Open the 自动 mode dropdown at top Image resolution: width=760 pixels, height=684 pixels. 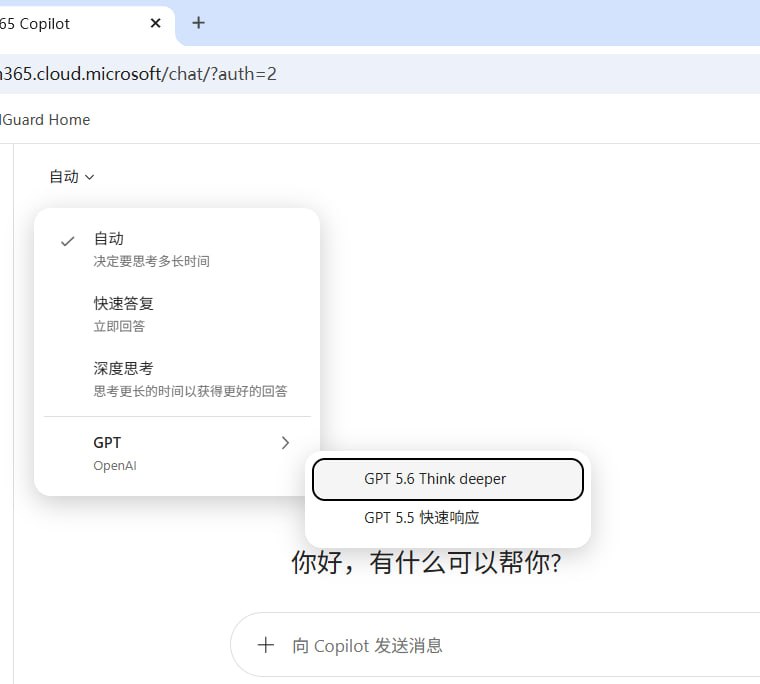pos(72,176)
